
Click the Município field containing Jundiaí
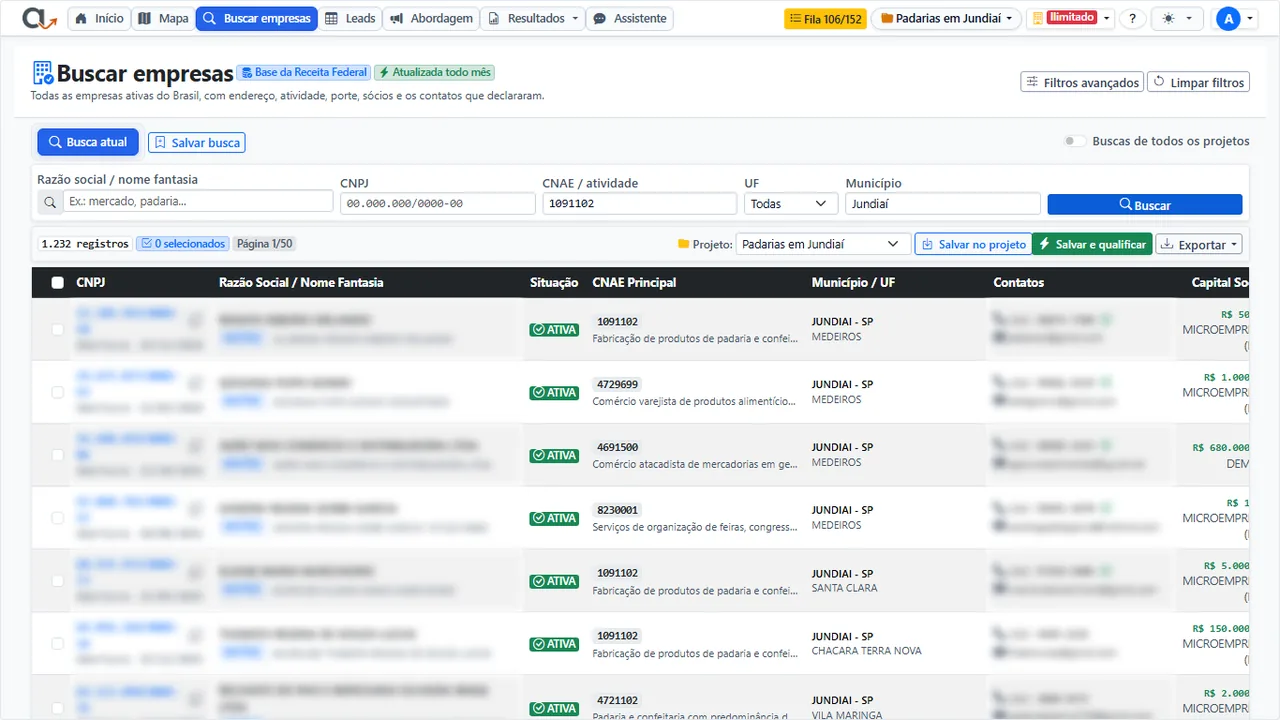(x=943, y=203)
